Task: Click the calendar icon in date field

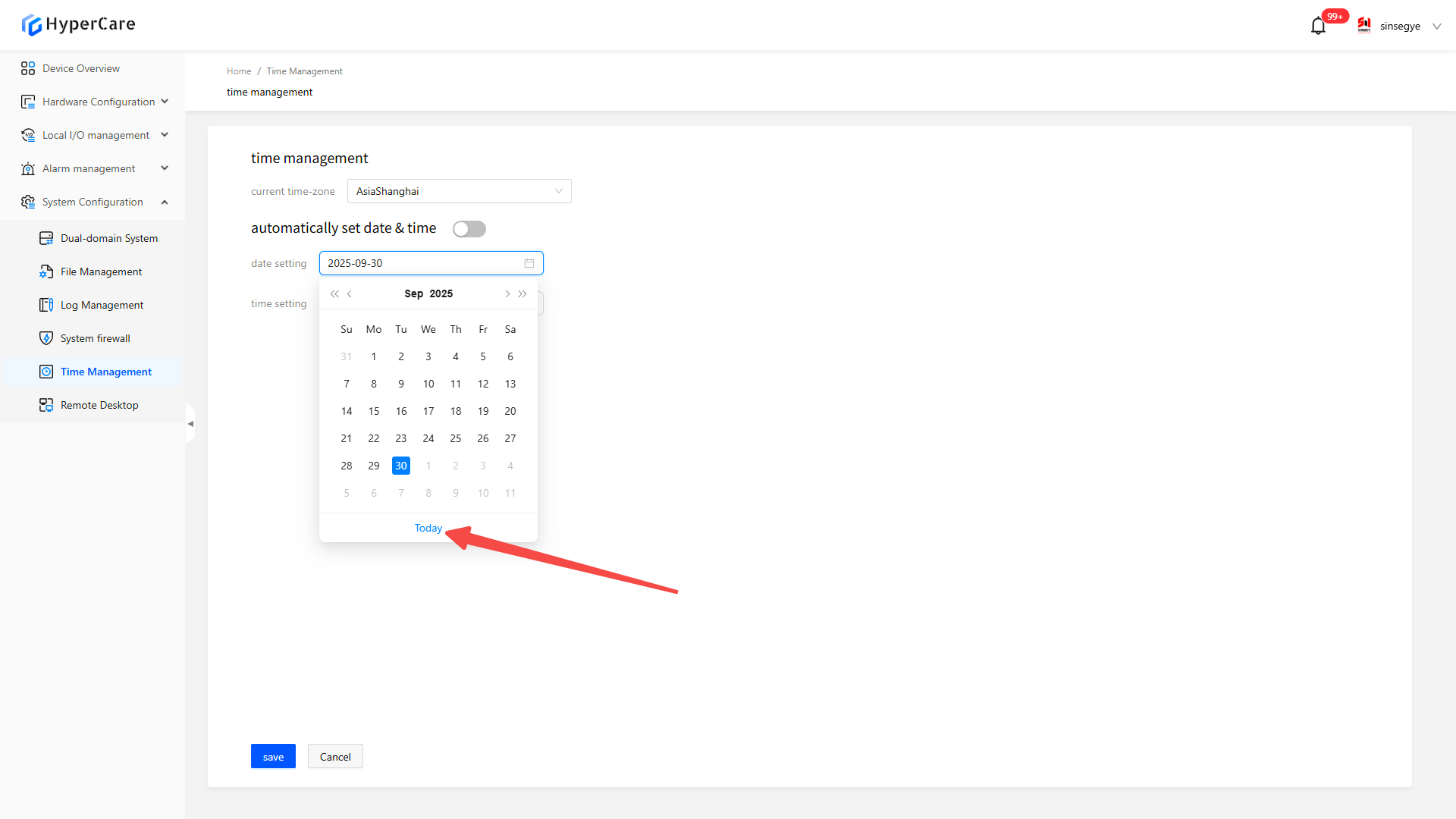Action: [x=529, y=263]
